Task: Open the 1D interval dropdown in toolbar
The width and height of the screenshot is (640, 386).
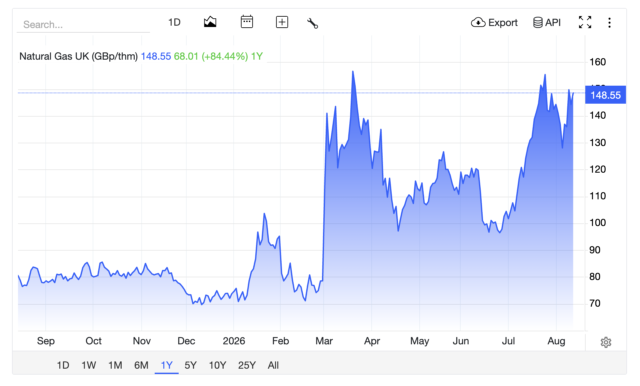Action: (174, 22)
